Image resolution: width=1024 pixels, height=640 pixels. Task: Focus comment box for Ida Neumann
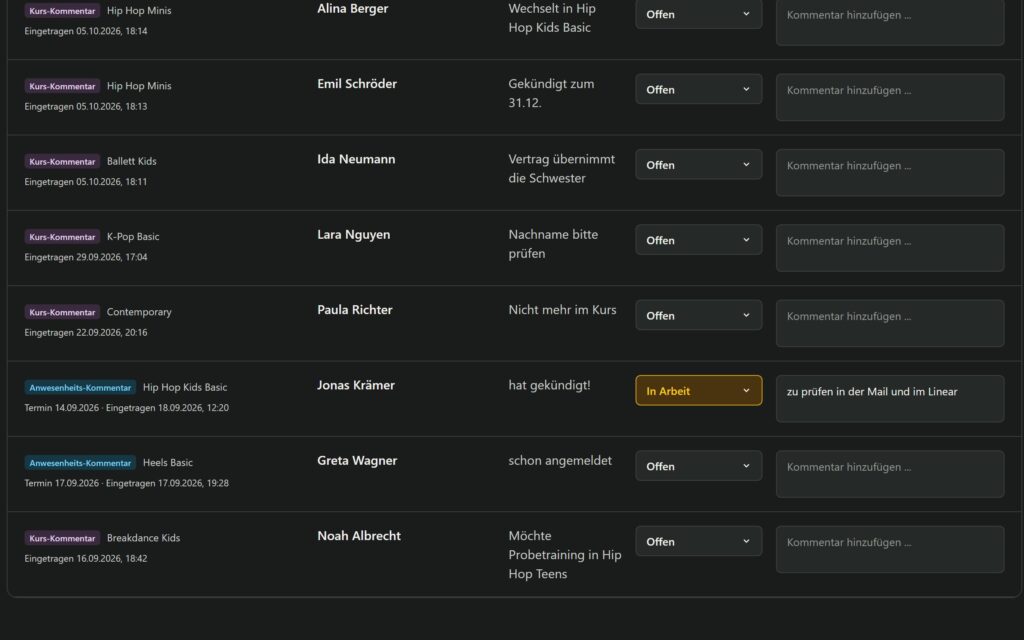point(889,172)
